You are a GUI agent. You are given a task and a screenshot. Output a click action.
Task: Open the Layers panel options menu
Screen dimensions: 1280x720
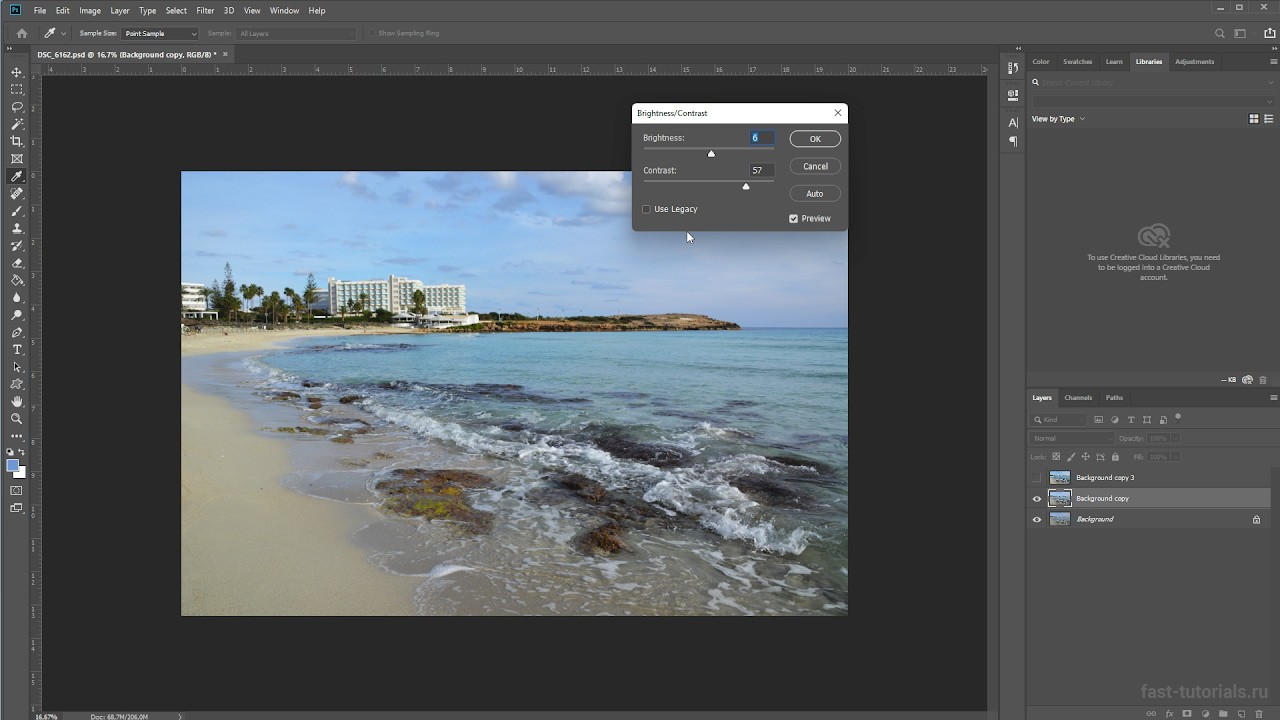1273,398
